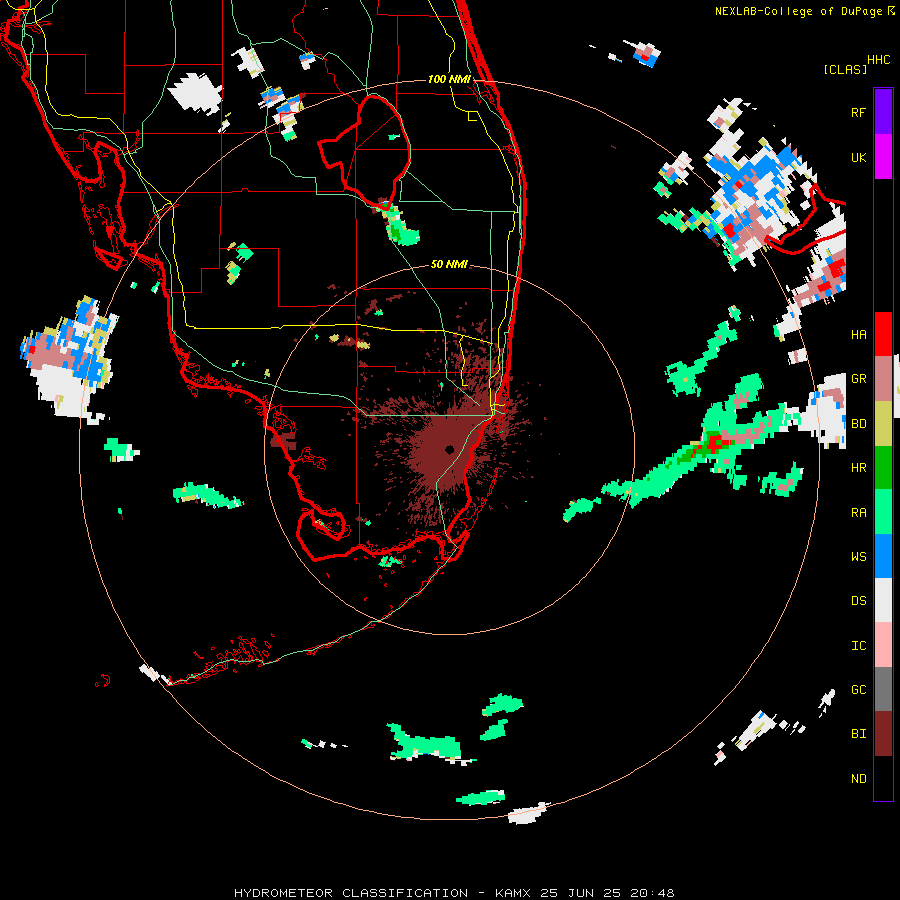Screen dimensions: 900x900
Task: Click the light pink IC ice crystals swatch
Action: click(x=883, y=645)
